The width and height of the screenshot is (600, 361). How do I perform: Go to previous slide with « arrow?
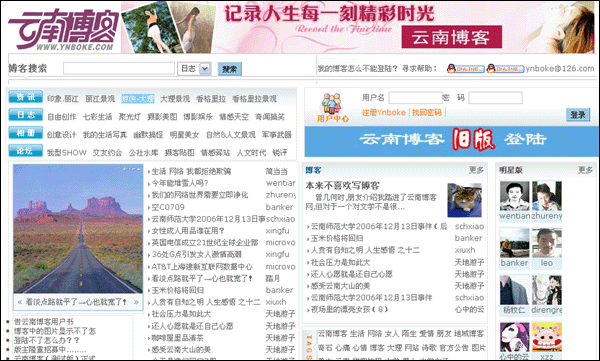[20, 302]
